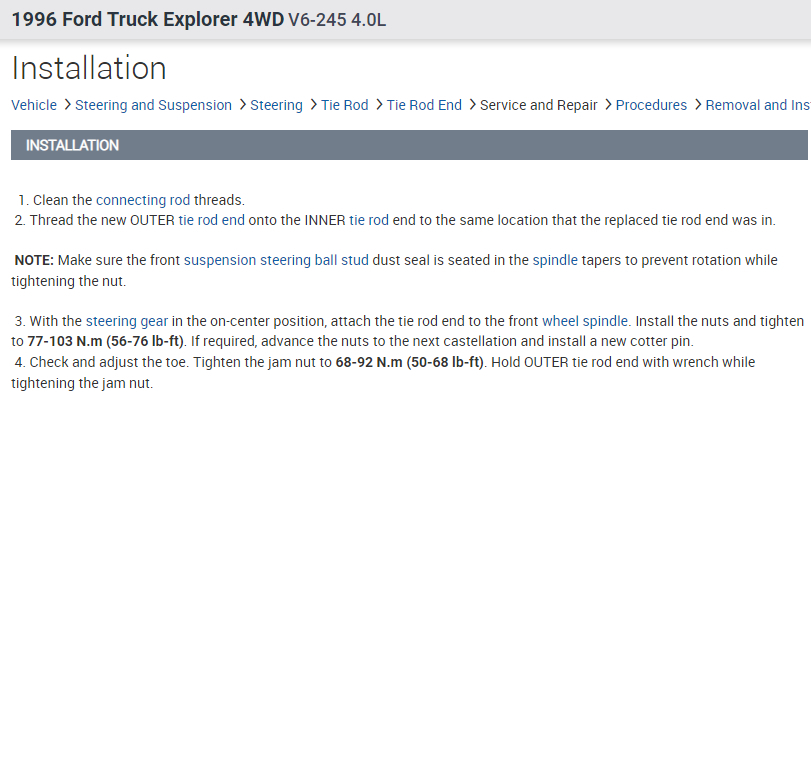
Task: Open the 'connecting rod' link in step 1
Action: (143, 200)
